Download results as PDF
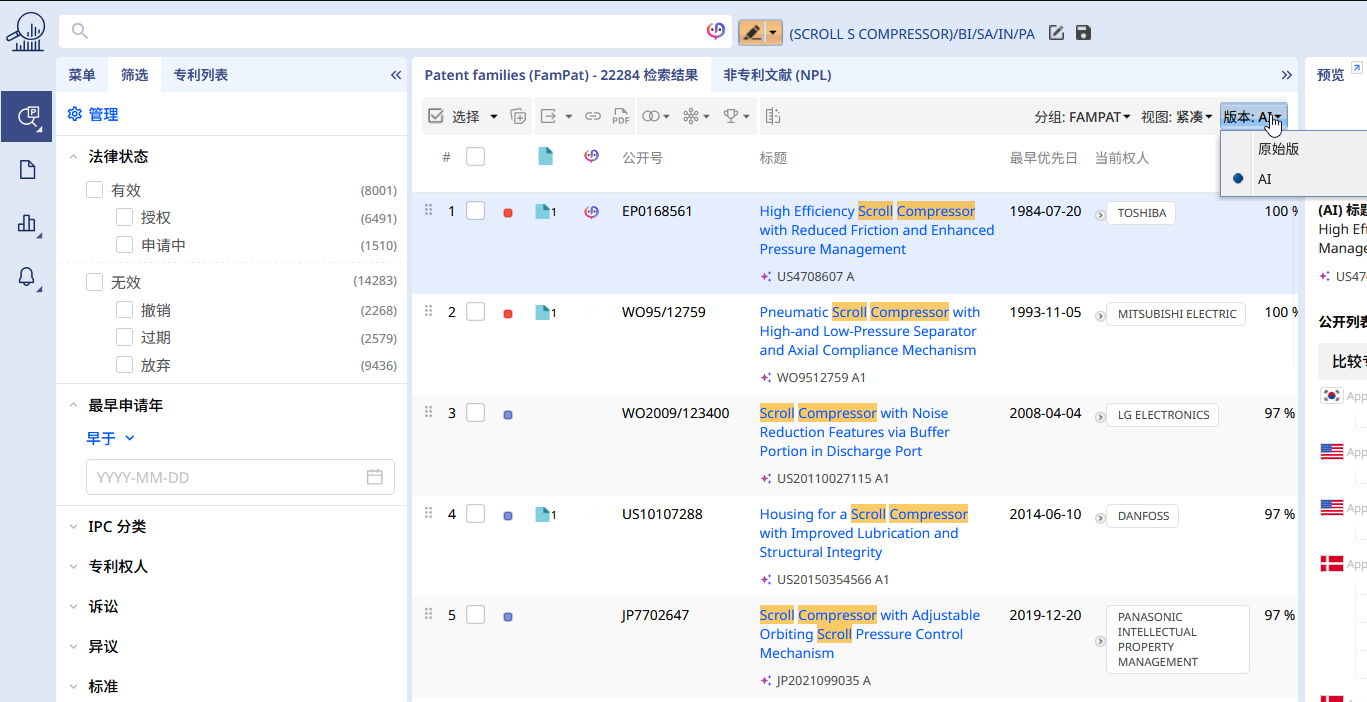This screenshot has height=702, width=1367. (x=621, y=117)
